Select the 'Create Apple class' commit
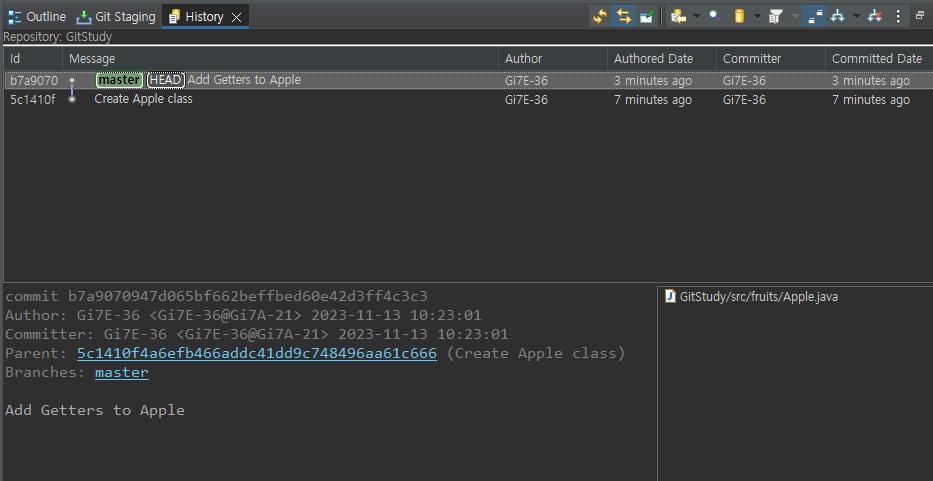Screen dimensions: 933x481 [x=143, y=99]
